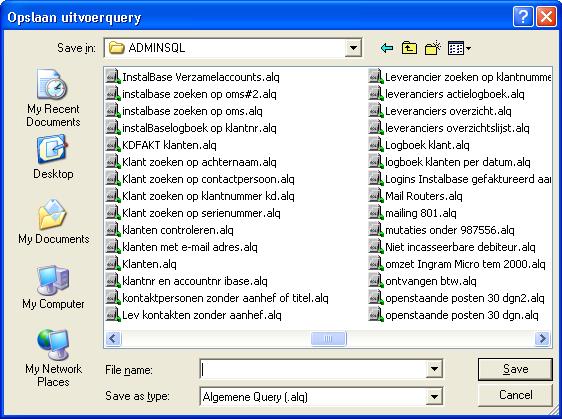Click the file icon of mailing 801.alq
Viewport: 562px width, 419px height.
pyautogui.click(x=376, y=213)
